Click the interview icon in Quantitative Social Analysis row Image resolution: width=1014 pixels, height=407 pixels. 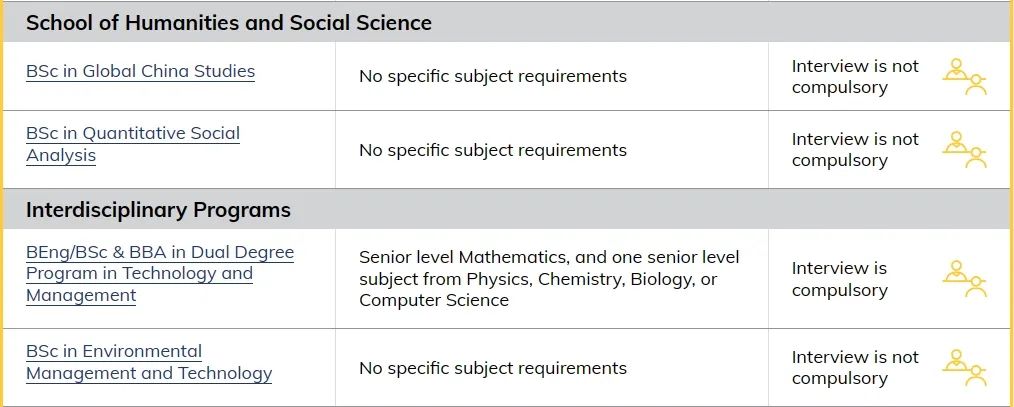click(x=964, y=149)
